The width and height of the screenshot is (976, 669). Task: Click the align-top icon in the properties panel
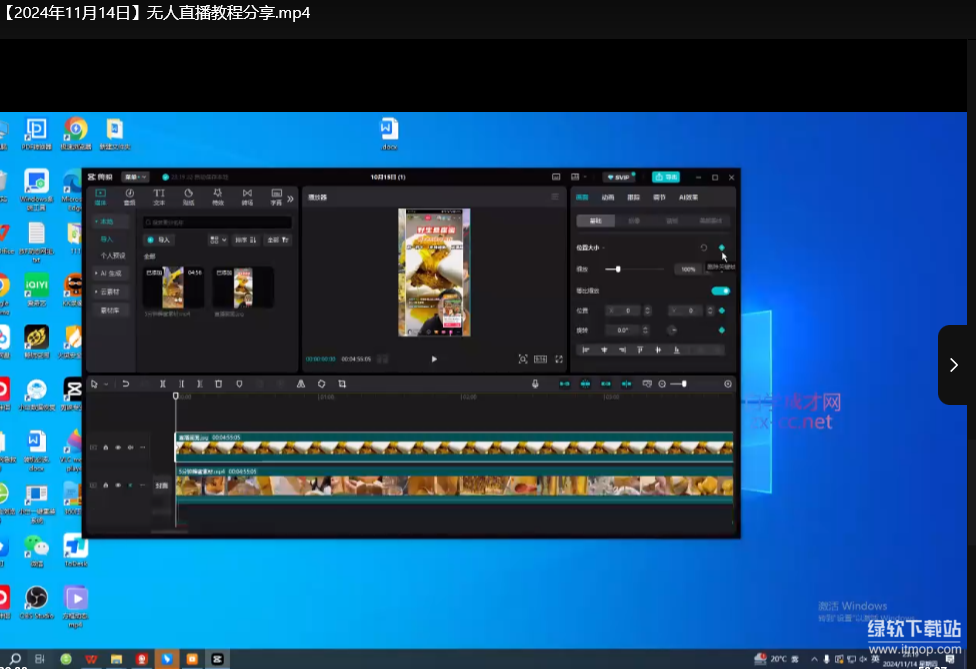tap(640, 350)
